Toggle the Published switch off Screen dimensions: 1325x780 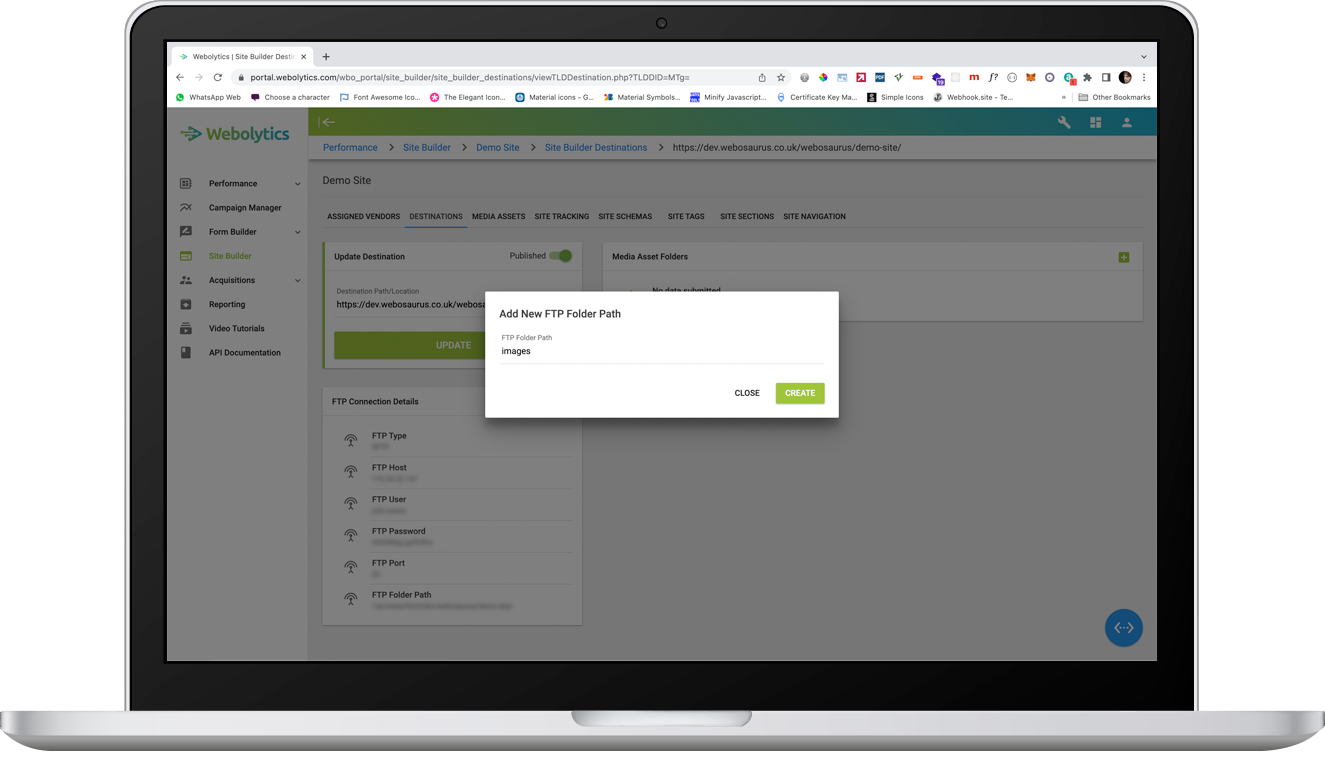point(561,256)
